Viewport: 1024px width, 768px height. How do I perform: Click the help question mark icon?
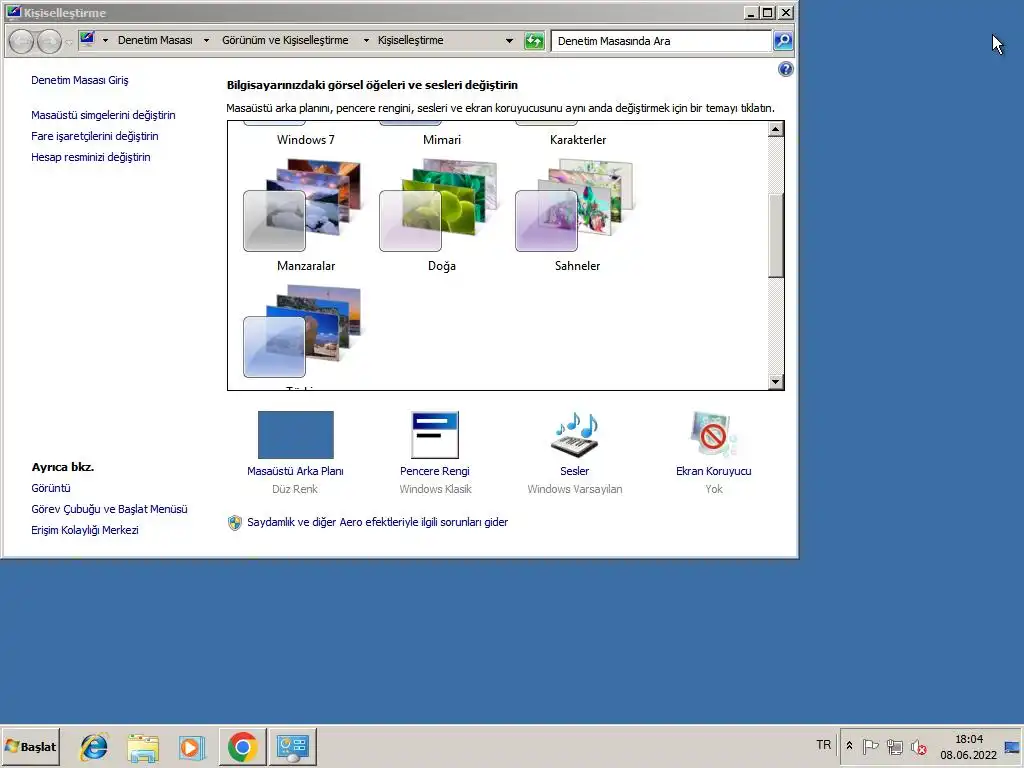tap(786, 69)
